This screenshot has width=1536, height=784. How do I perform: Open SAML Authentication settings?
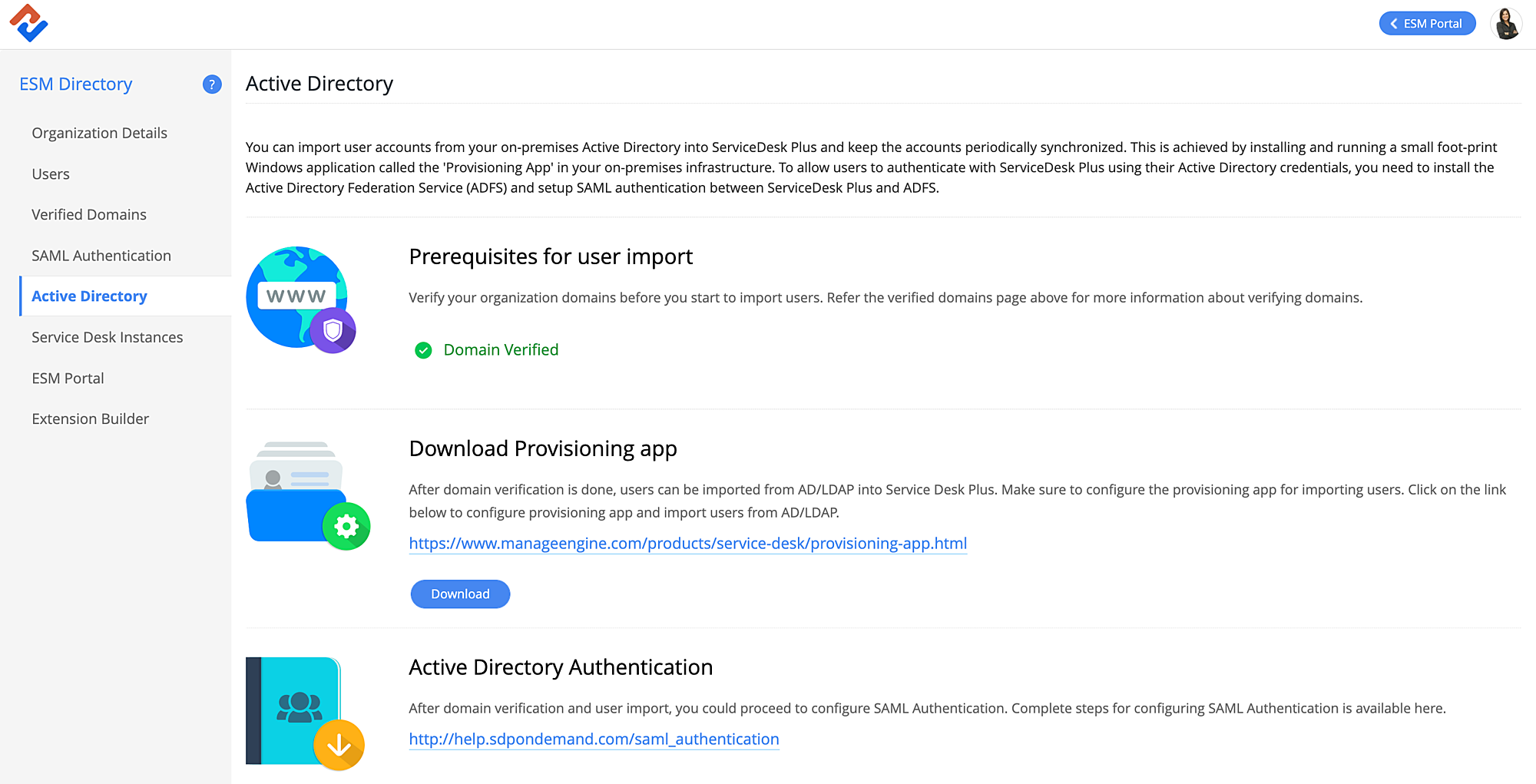pyautogui.click(x=101, y=256)
